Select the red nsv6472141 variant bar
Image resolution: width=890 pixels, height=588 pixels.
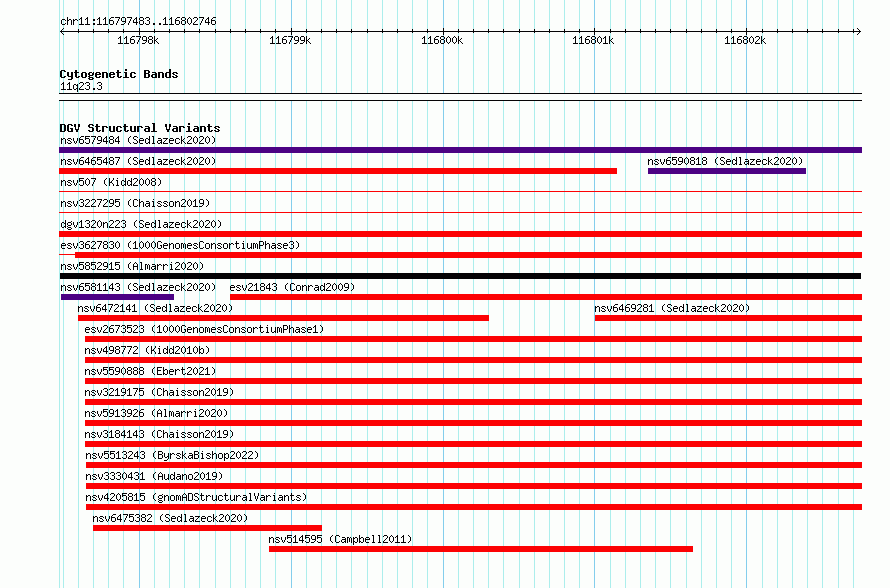(x=283, y=318)
